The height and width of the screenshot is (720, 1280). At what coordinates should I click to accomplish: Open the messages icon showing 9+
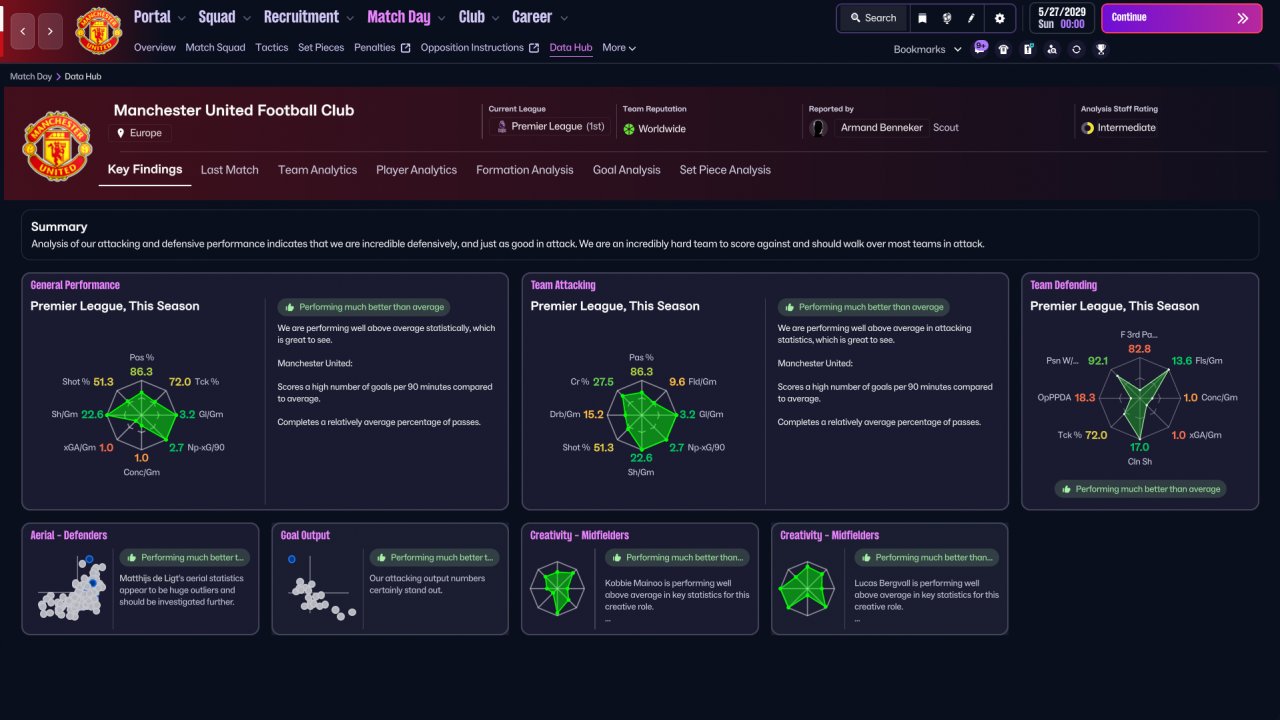point(980,48)
